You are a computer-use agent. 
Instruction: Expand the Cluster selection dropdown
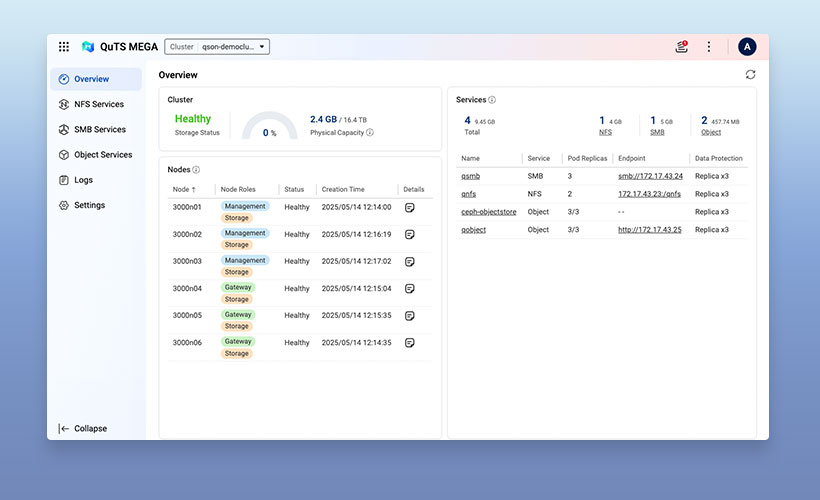[x=217, y=47]
